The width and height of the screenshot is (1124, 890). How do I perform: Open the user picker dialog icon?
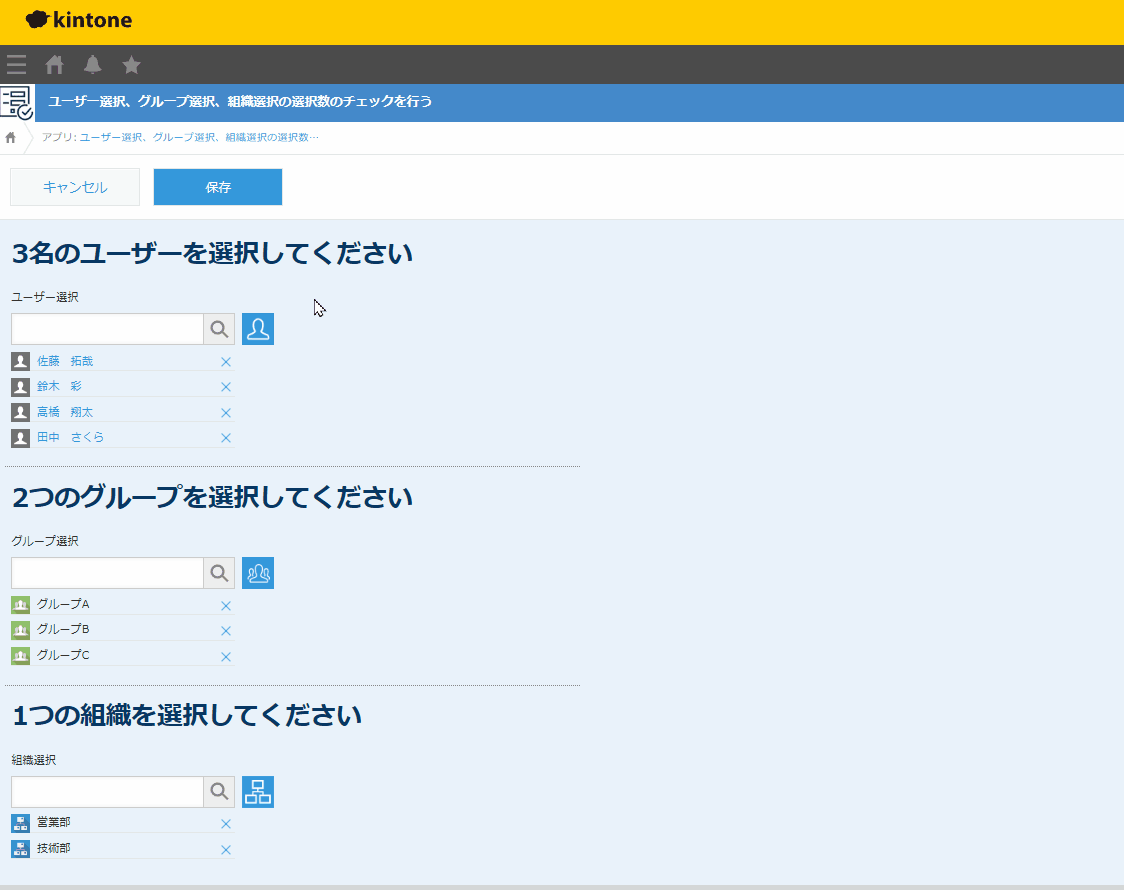(258, 329)
